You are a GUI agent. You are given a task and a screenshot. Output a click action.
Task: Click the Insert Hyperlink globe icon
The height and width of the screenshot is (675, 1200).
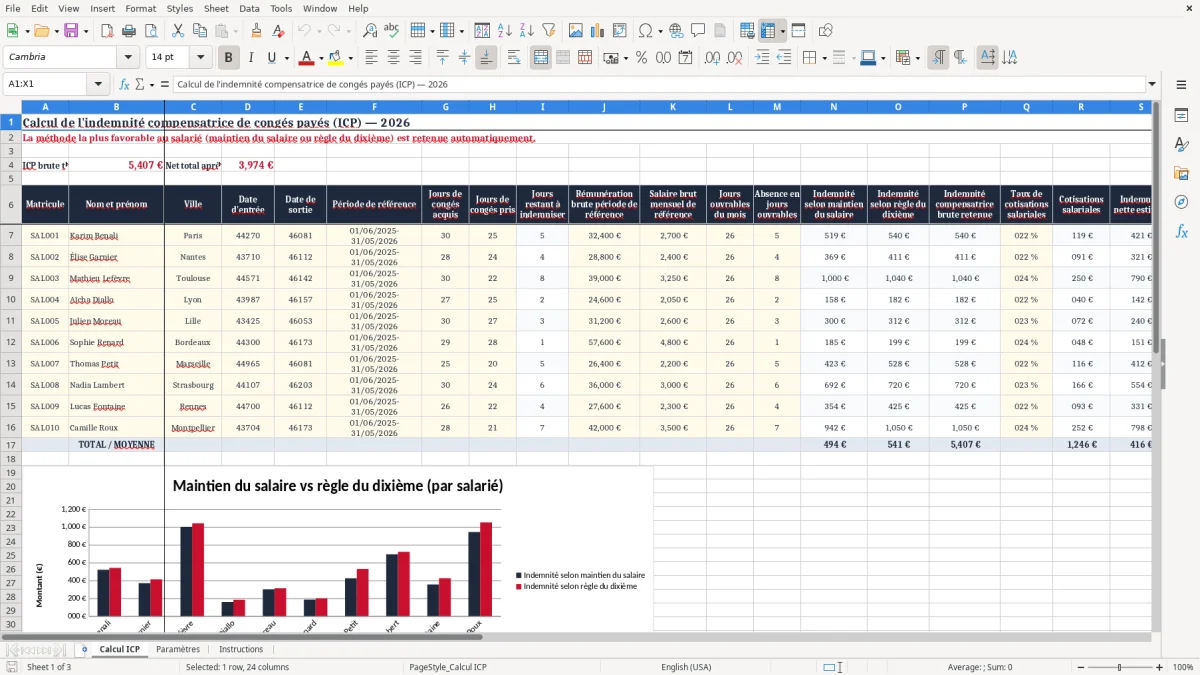coord(676,31)
